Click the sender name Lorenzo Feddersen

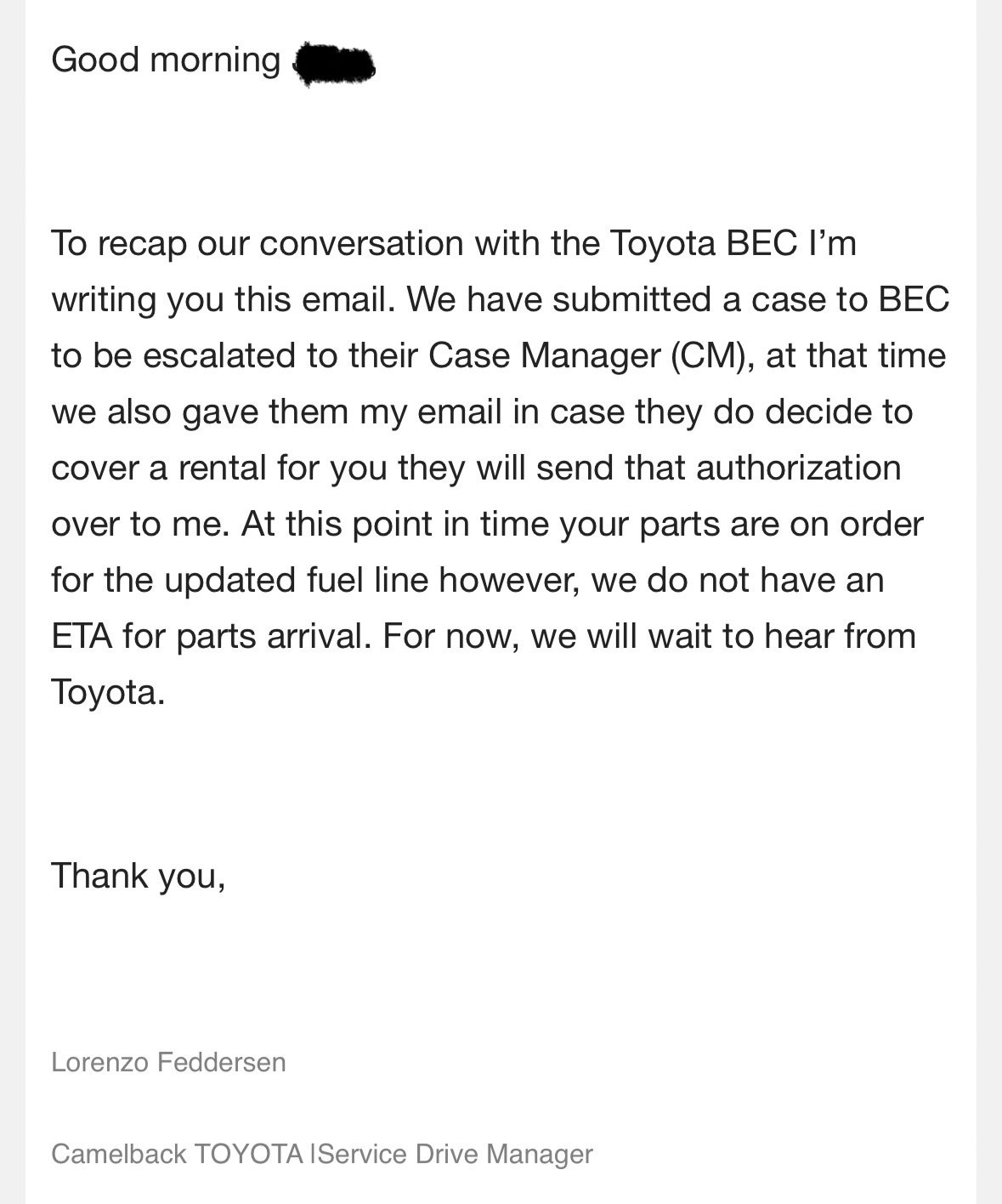(x=168, y=1062)
